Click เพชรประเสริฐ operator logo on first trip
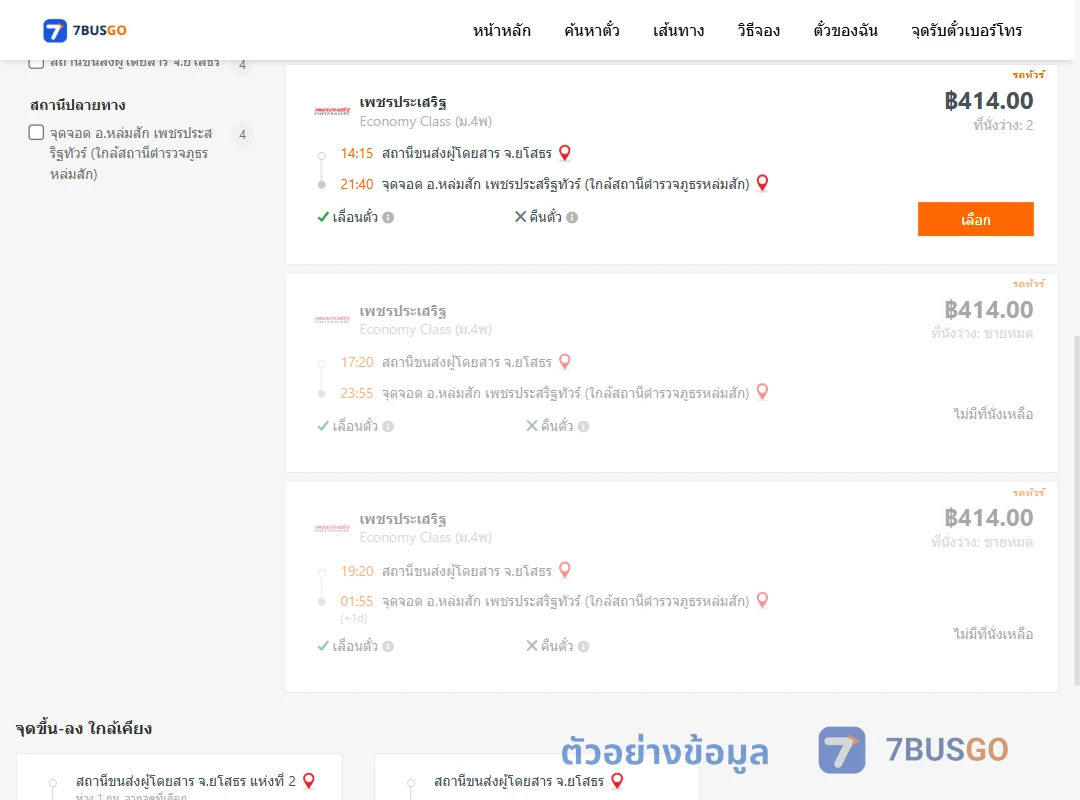 pyautogui.click(x=332, y=111)
